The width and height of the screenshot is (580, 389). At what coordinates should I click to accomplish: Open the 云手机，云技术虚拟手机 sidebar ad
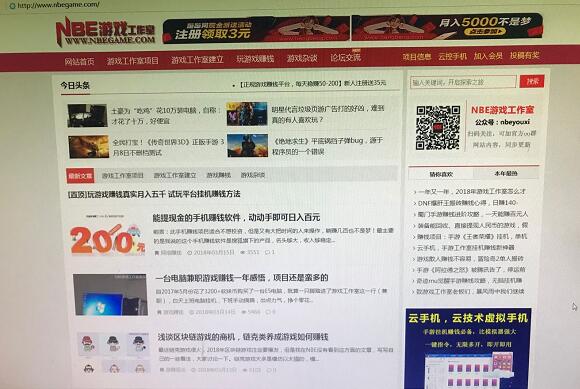point(468,348)
